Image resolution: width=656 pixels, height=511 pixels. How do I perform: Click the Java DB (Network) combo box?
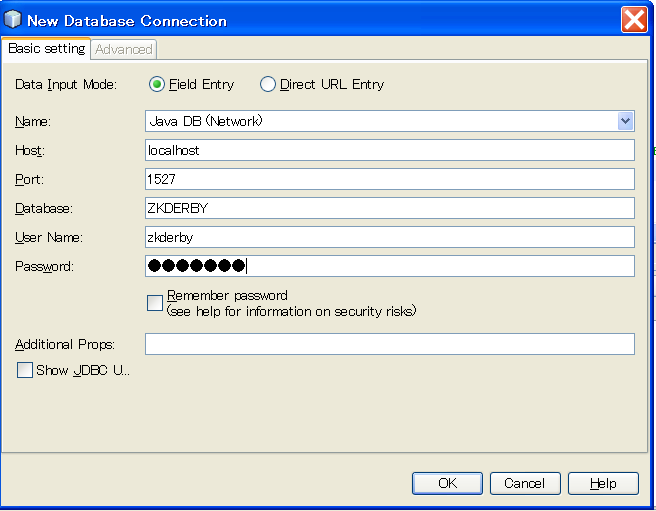point(390,121)
